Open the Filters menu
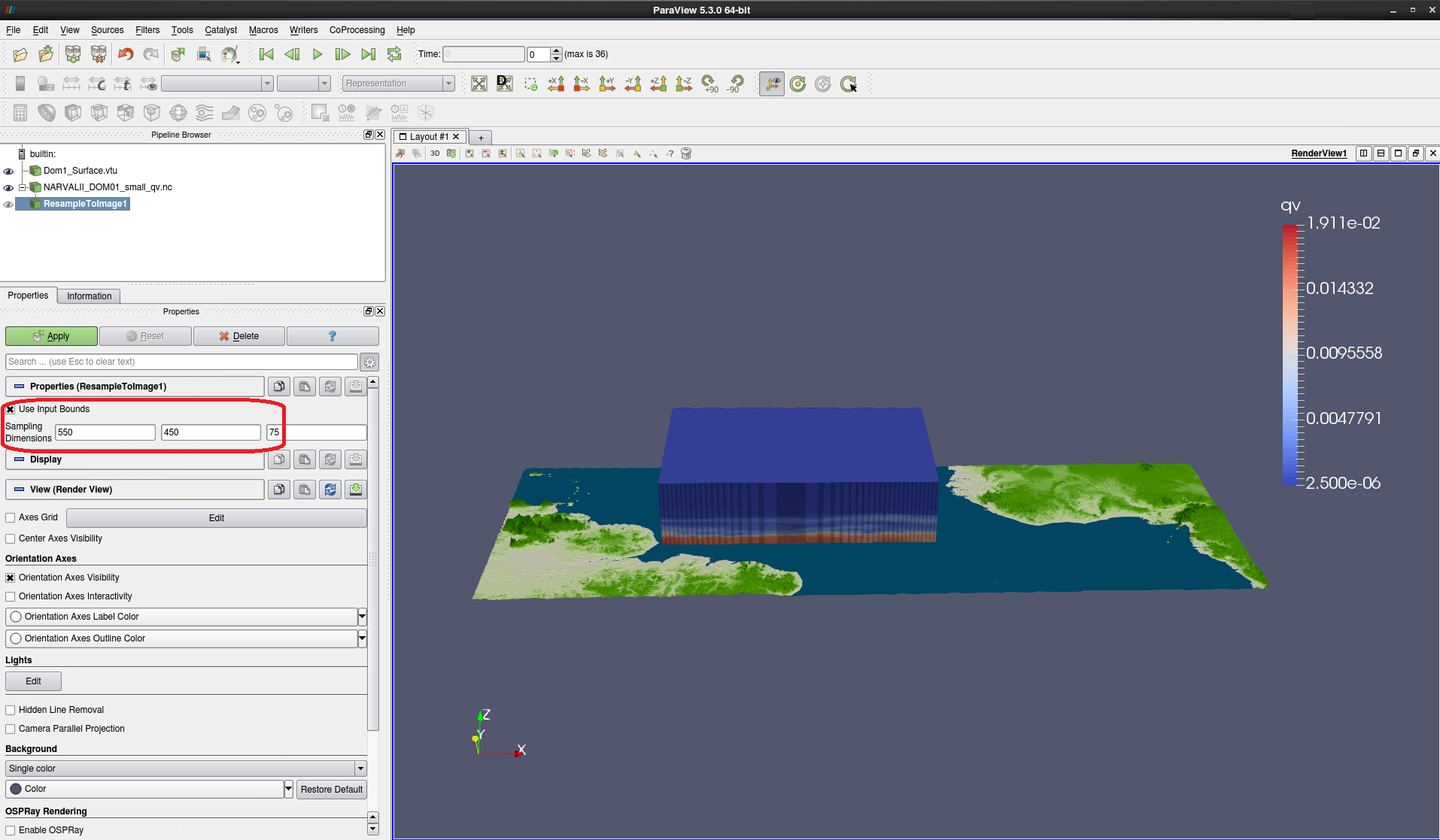Screen dimensions: 1440x840 147,30
